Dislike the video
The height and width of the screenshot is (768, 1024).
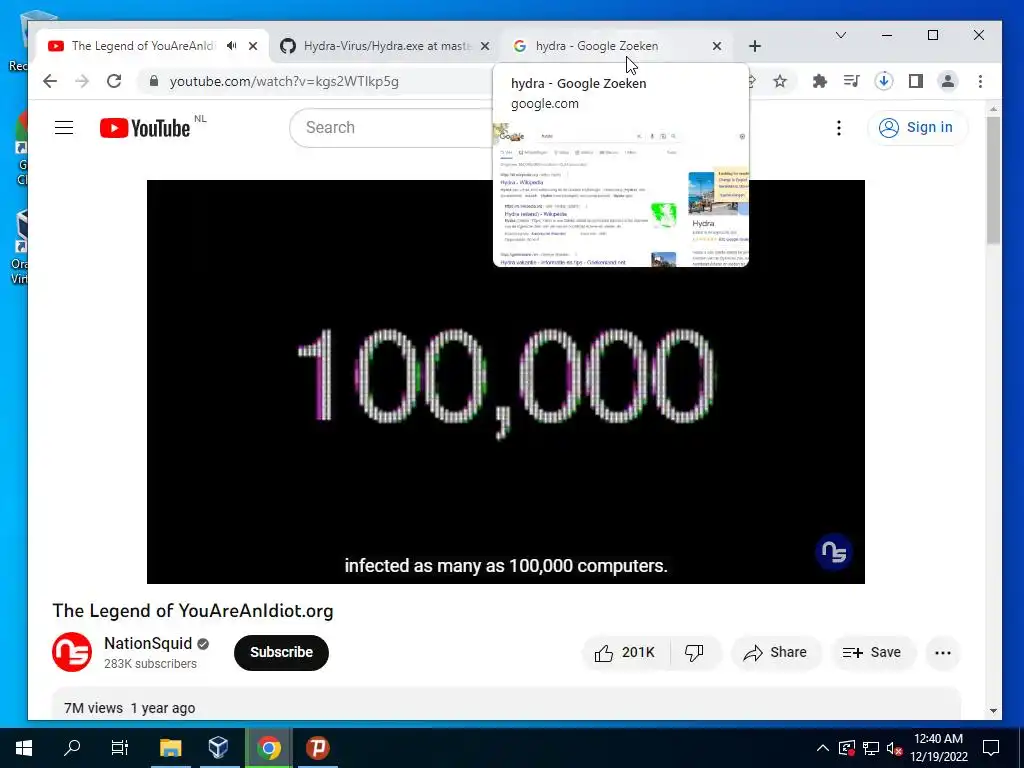pos(694,652)
